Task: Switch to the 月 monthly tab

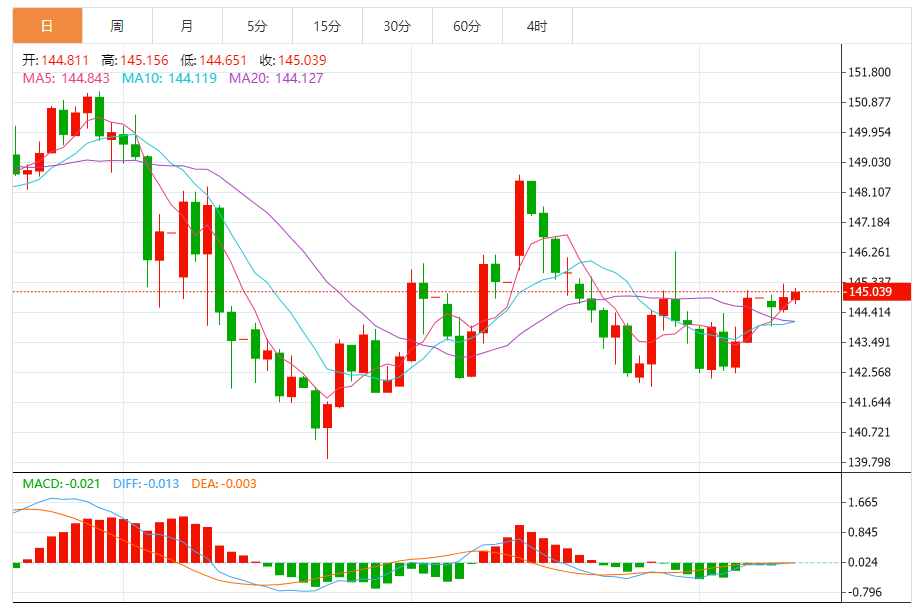Action: [x=187, y=26]
